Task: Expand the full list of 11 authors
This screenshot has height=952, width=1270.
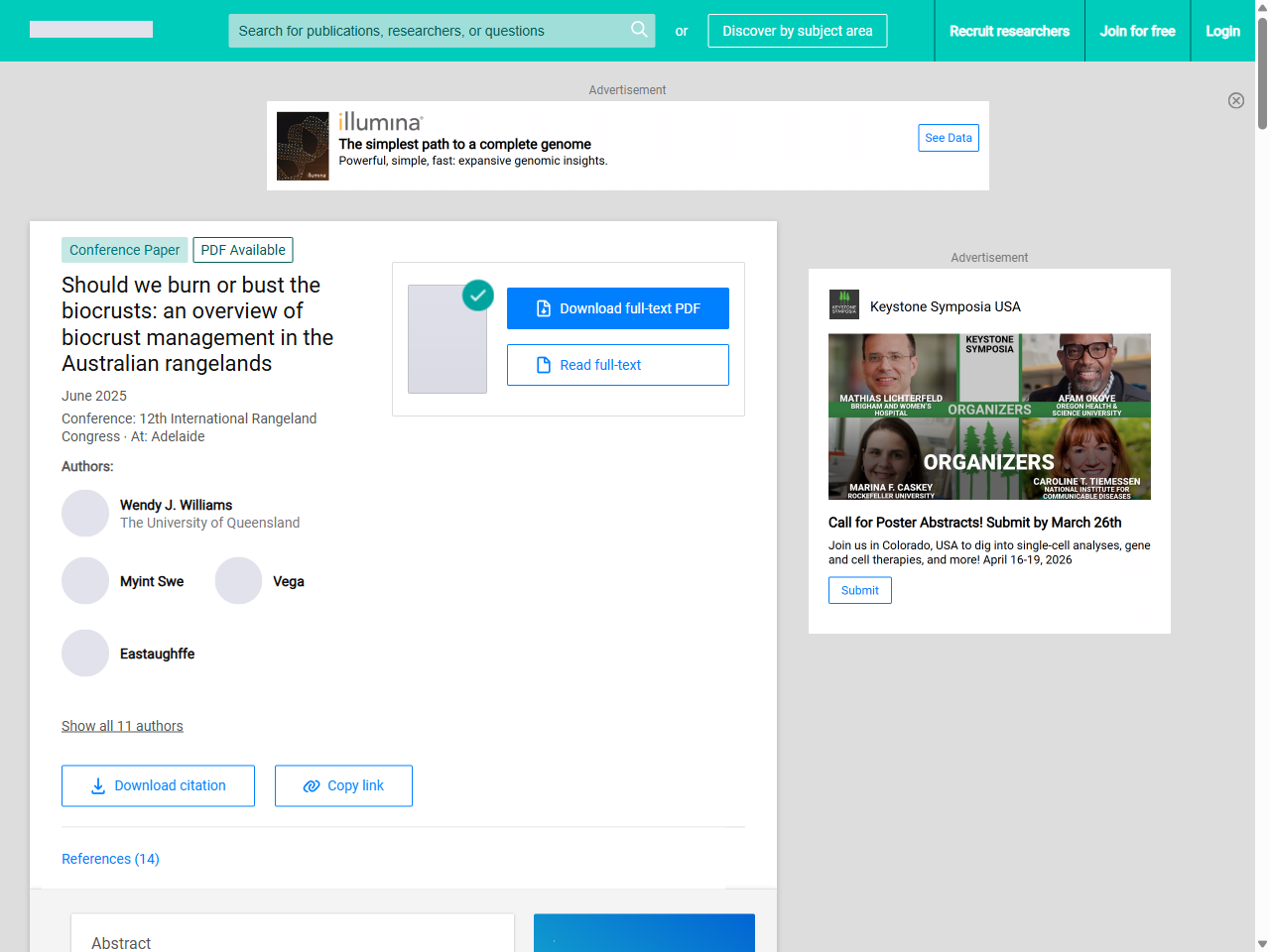Action: coord(122,726)
